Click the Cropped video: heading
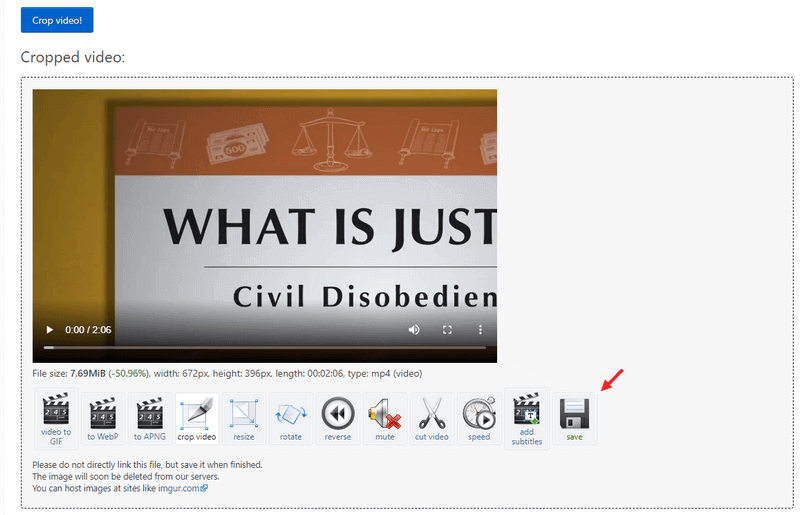 pyautogui.click(x=72, y=57)
